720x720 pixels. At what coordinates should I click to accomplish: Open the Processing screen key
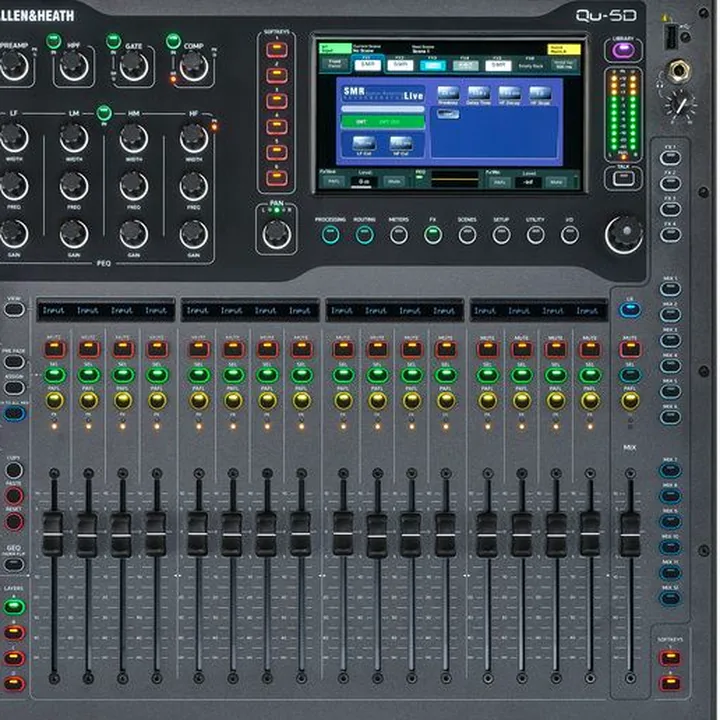(330, 235)
